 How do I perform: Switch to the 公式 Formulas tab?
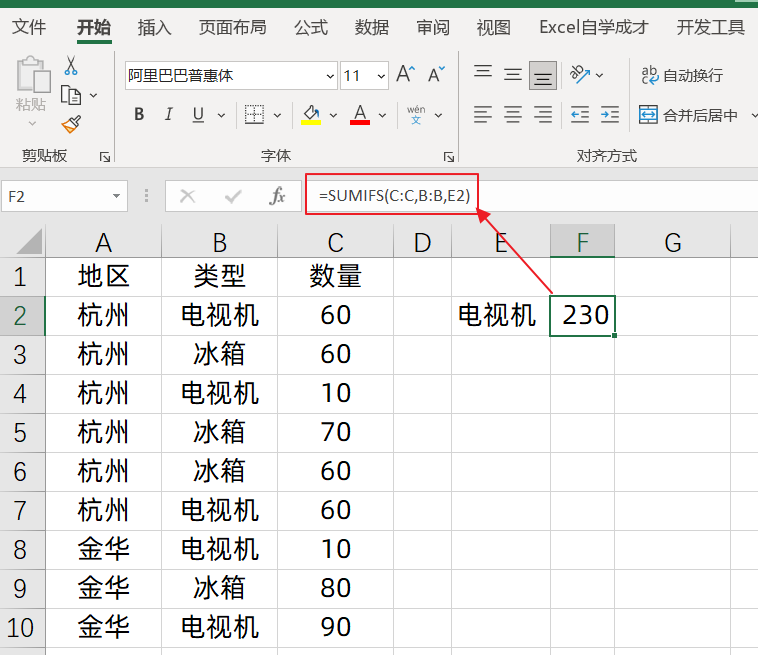[311, 27]
